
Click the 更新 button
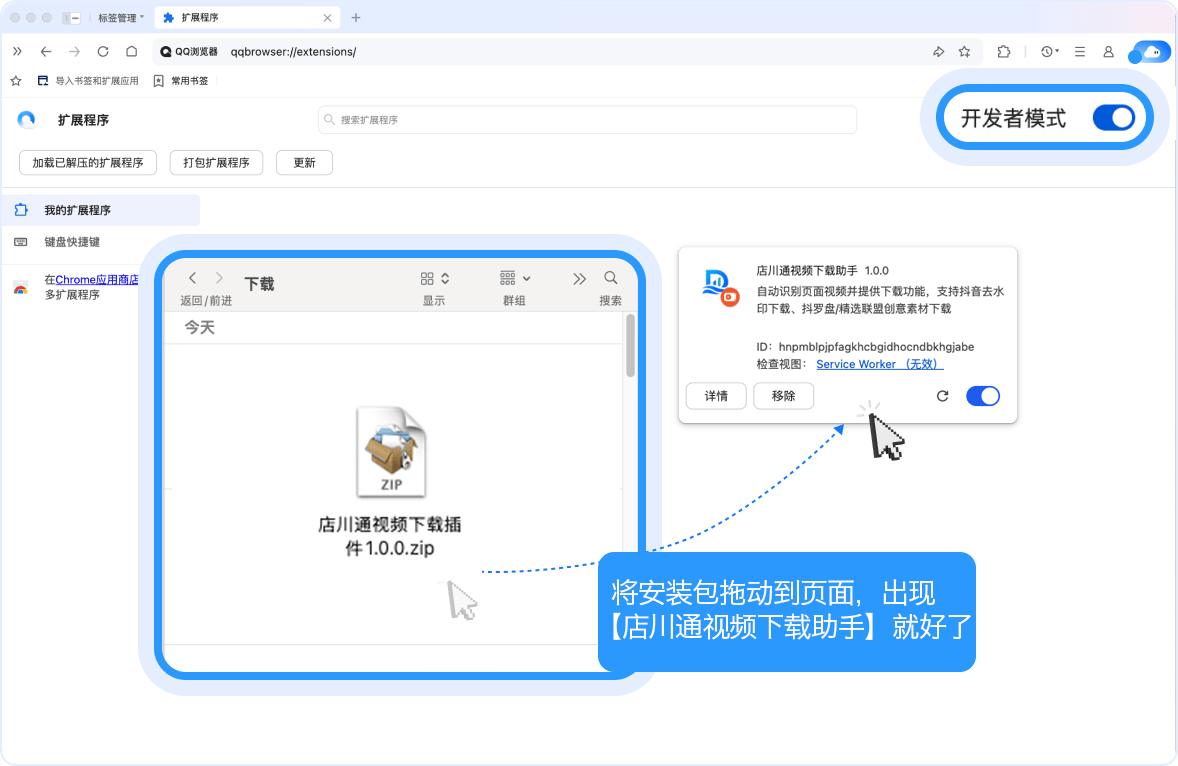(x=304, y=162)
